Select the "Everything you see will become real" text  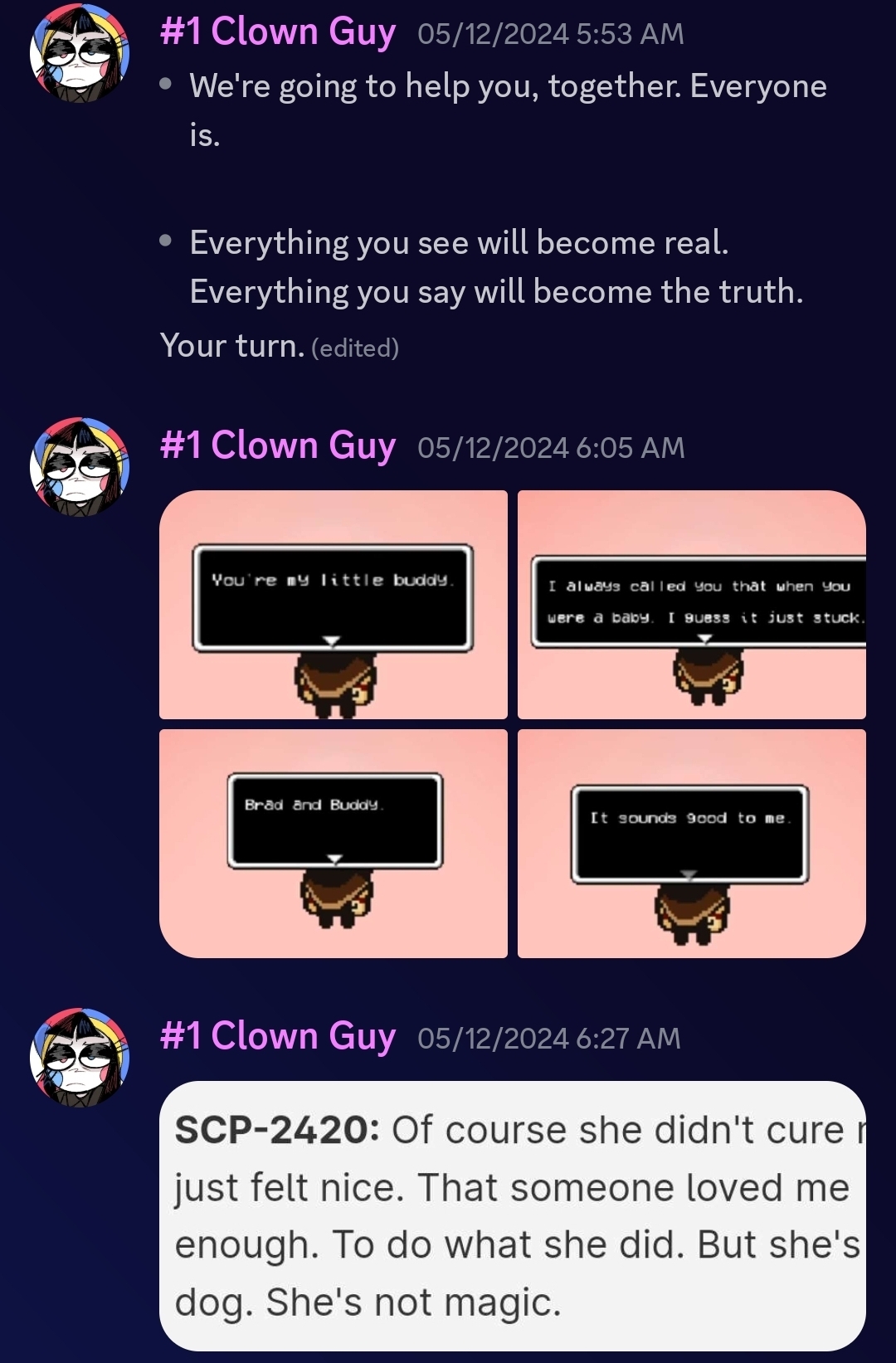[x=459, y=243]
